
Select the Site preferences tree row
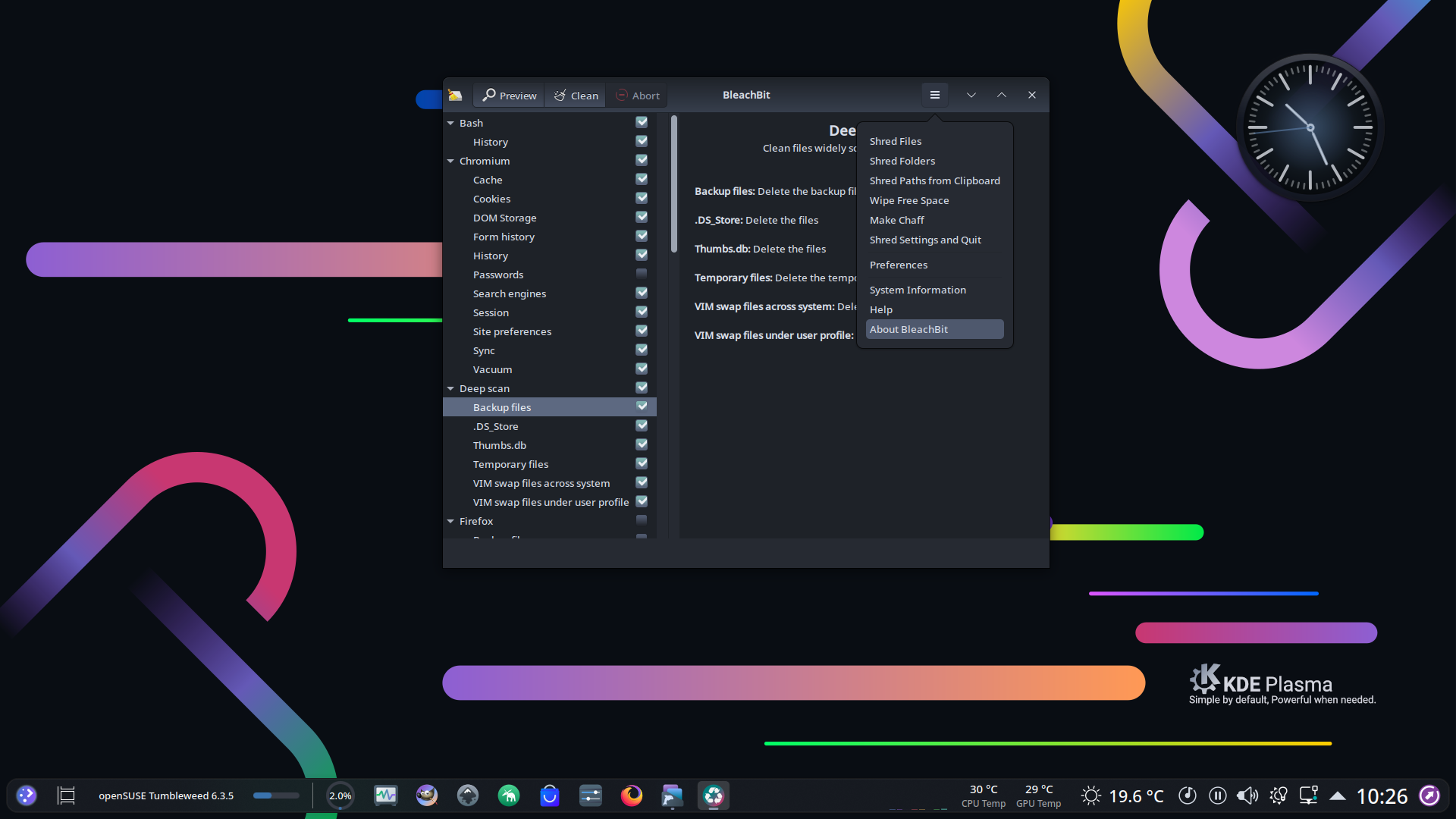(x=550, y=331)
